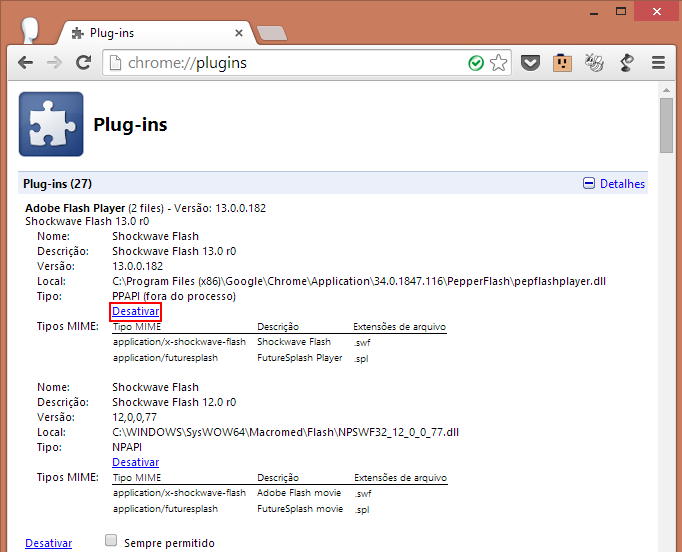682x552 pixels.
Task: Click the Adobe Flash Player title text
Action: (75, 208)
